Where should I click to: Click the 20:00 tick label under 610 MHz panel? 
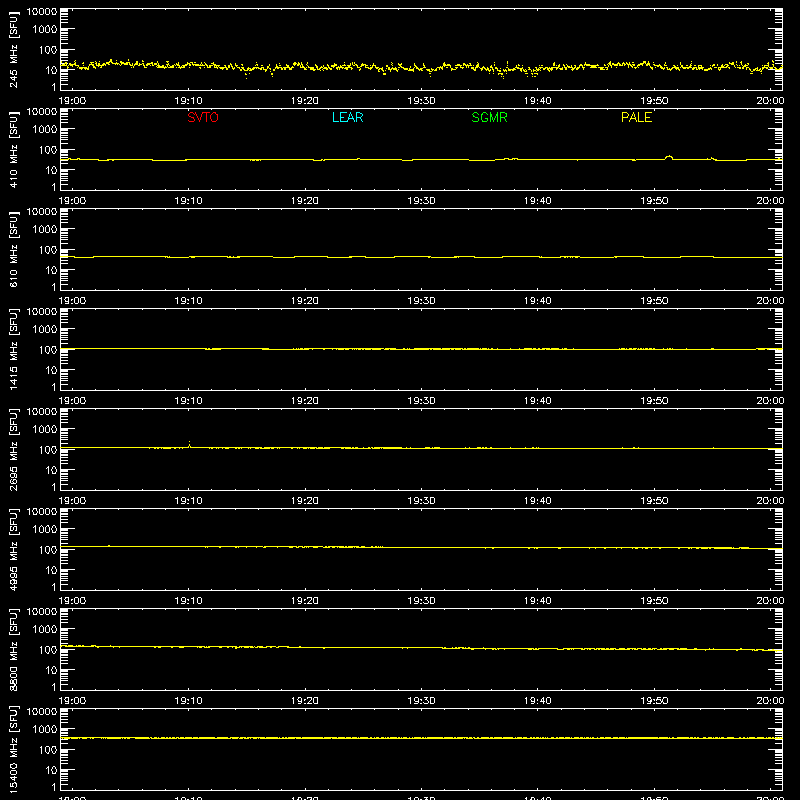click(770, 301)
